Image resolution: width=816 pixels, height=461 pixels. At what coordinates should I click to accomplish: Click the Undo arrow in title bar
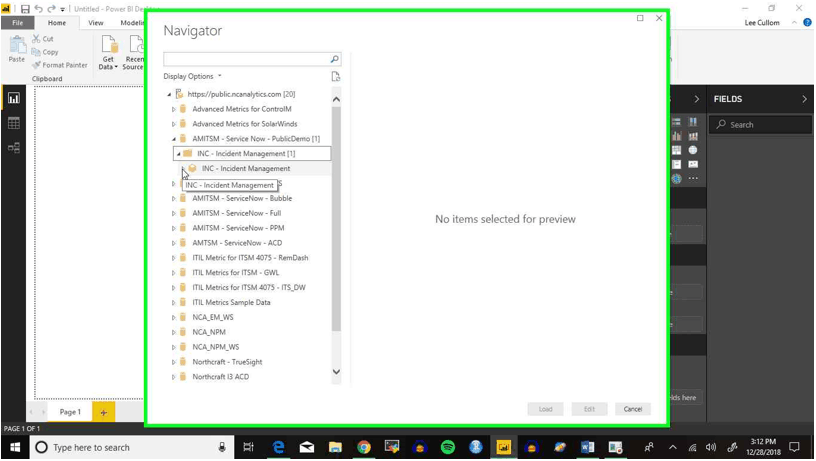click(38, 9)
